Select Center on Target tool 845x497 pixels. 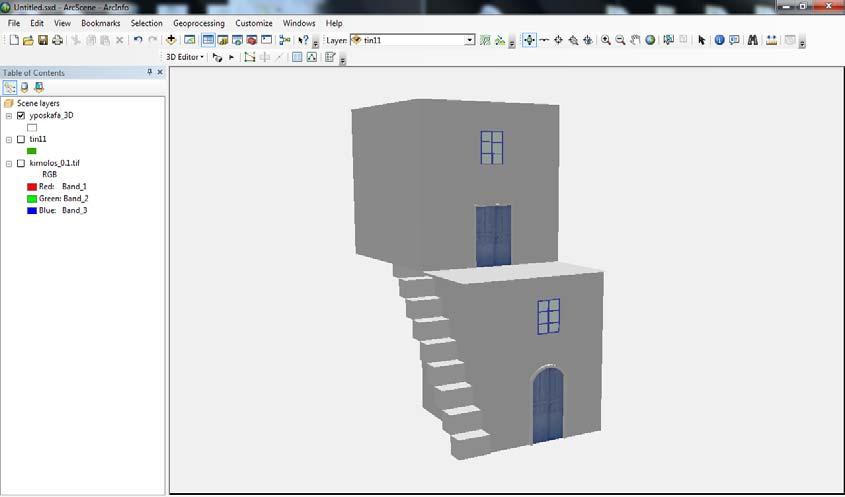coord(558,40)
